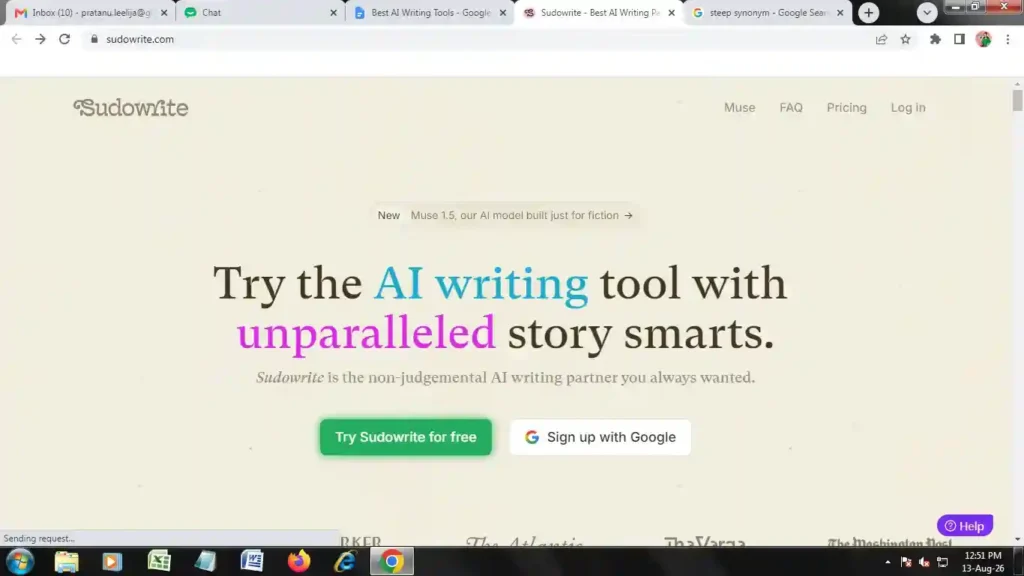This screenshot has width=1024, height=576.
Task: Open the Help chat widget
Action: (965, 526)
